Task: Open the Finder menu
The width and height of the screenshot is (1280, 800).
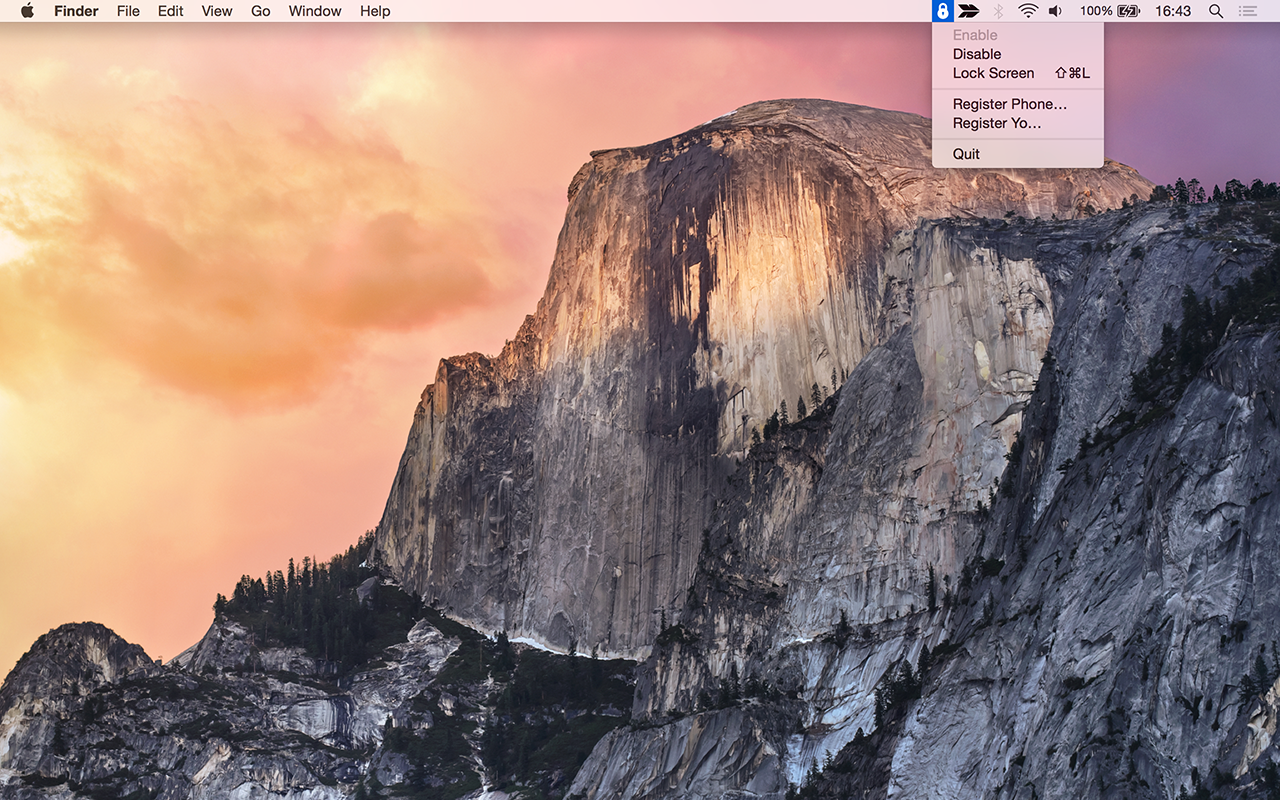Action: (x=76, y=11)
